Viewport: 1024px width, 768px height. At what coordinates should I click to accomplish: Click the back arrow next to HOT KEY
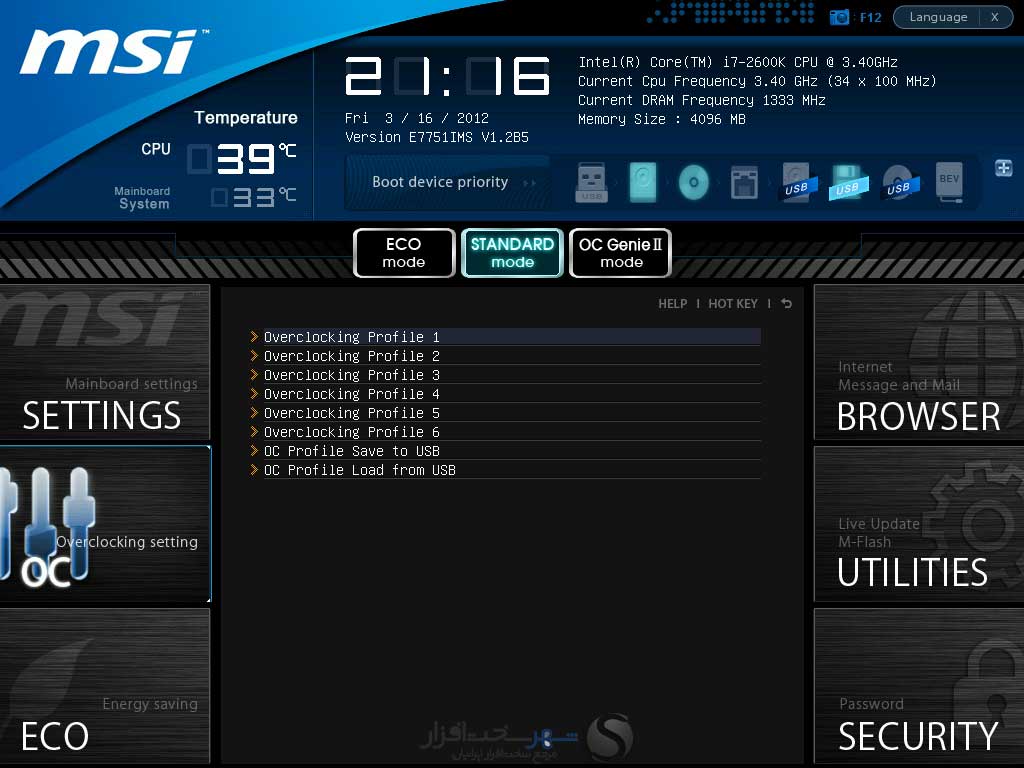point(786,304)
